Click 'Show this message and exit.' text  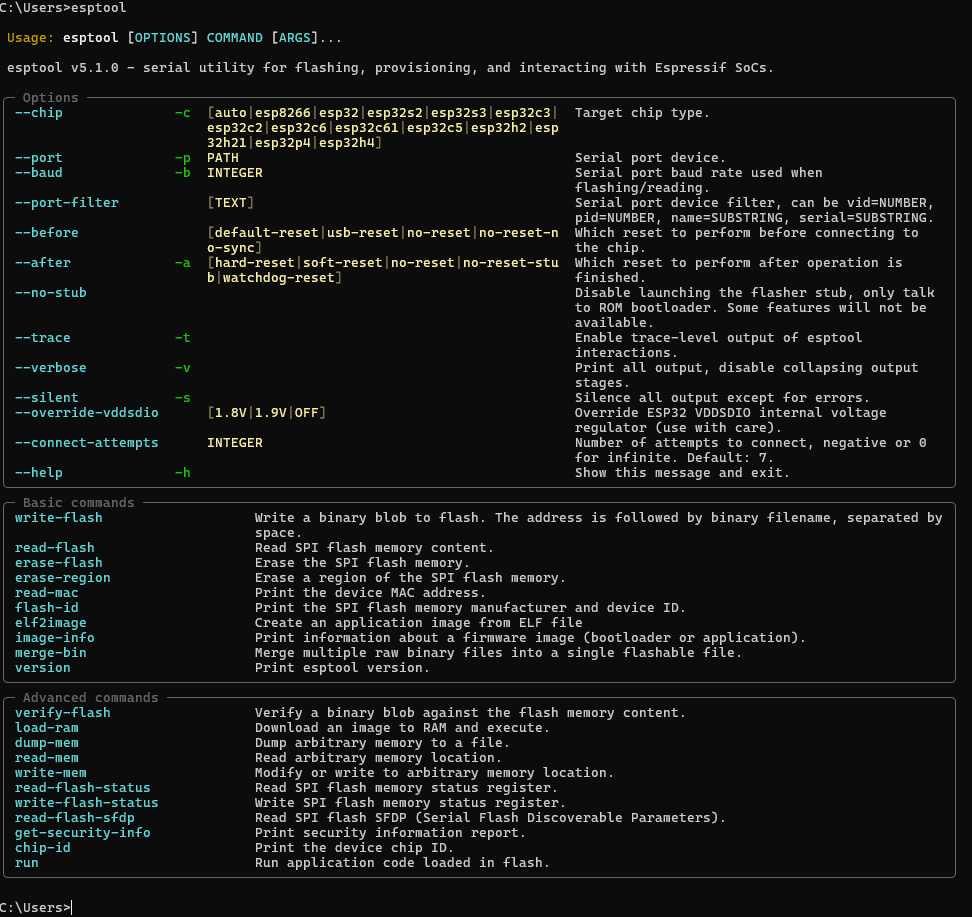(682, 473)
